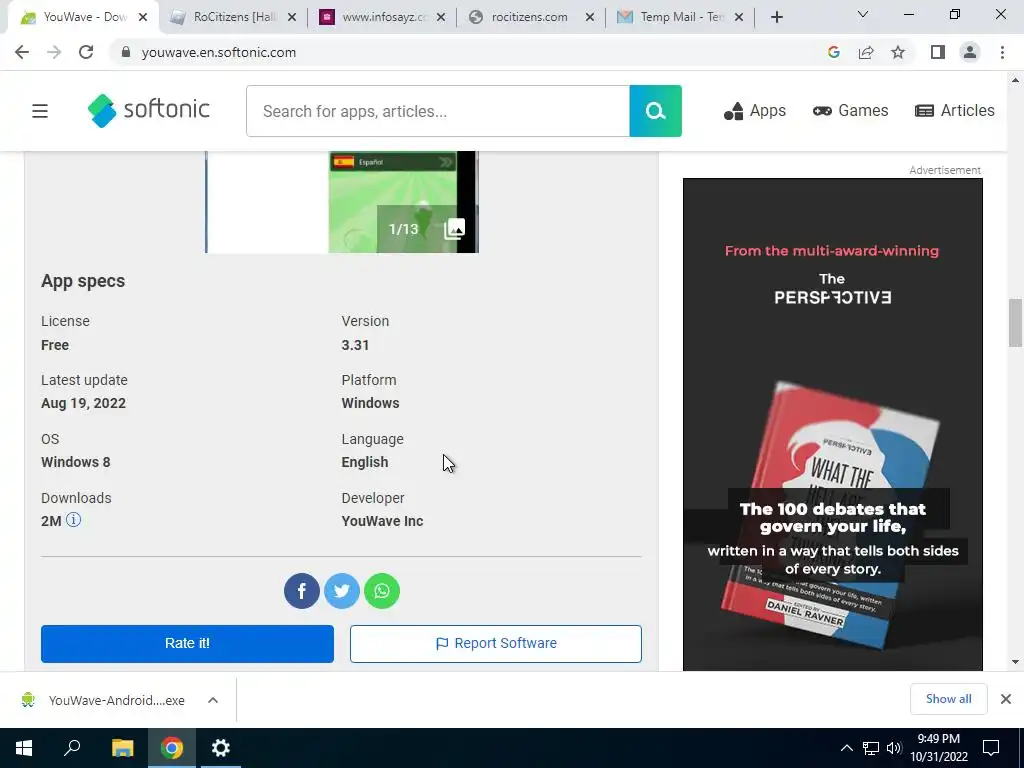1024x768 pixels.
Task: Open the Games section in the header
Action: [850, 111]
